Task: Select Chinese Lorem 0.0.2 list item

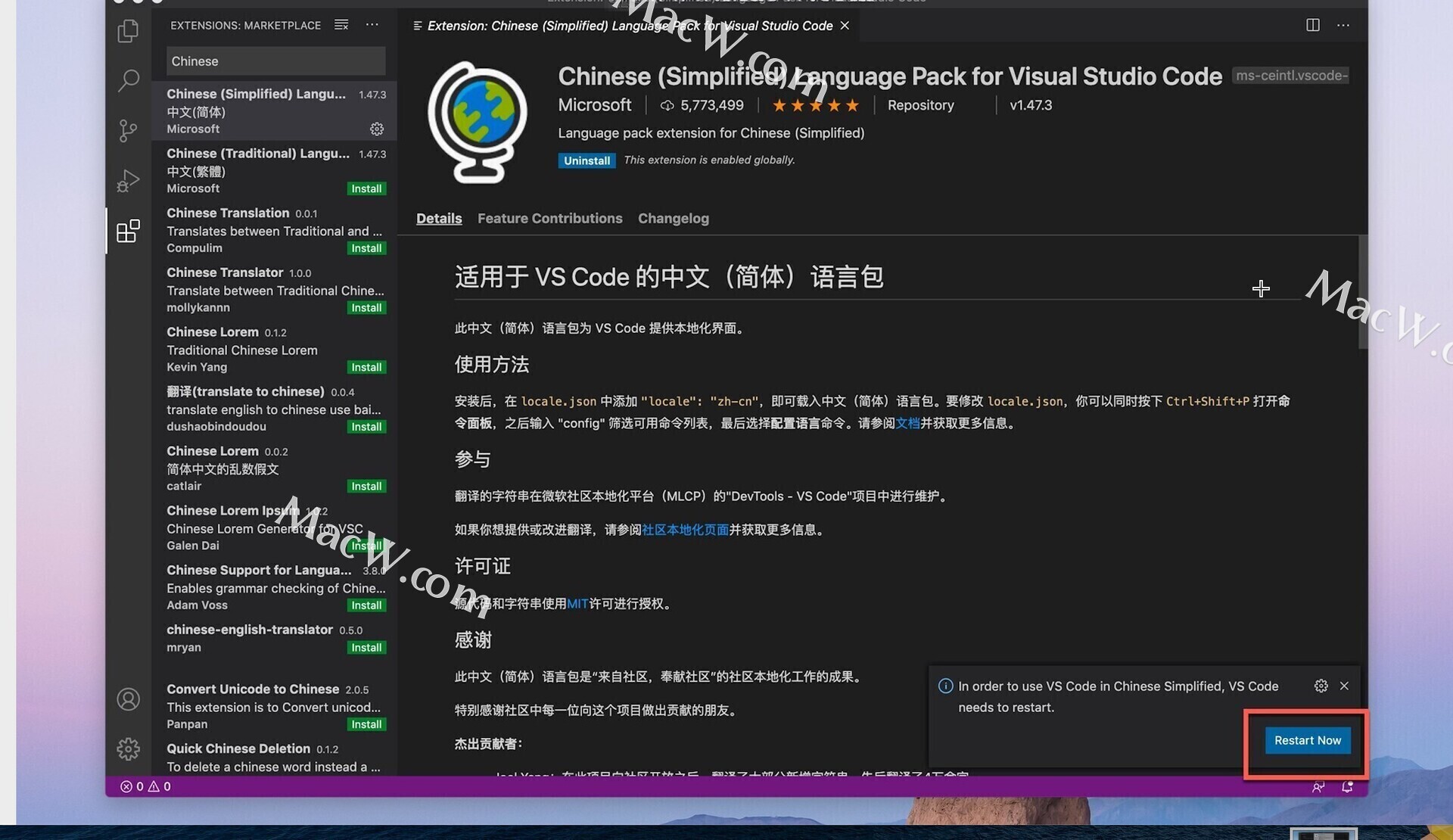Action: tap(274, 468)
